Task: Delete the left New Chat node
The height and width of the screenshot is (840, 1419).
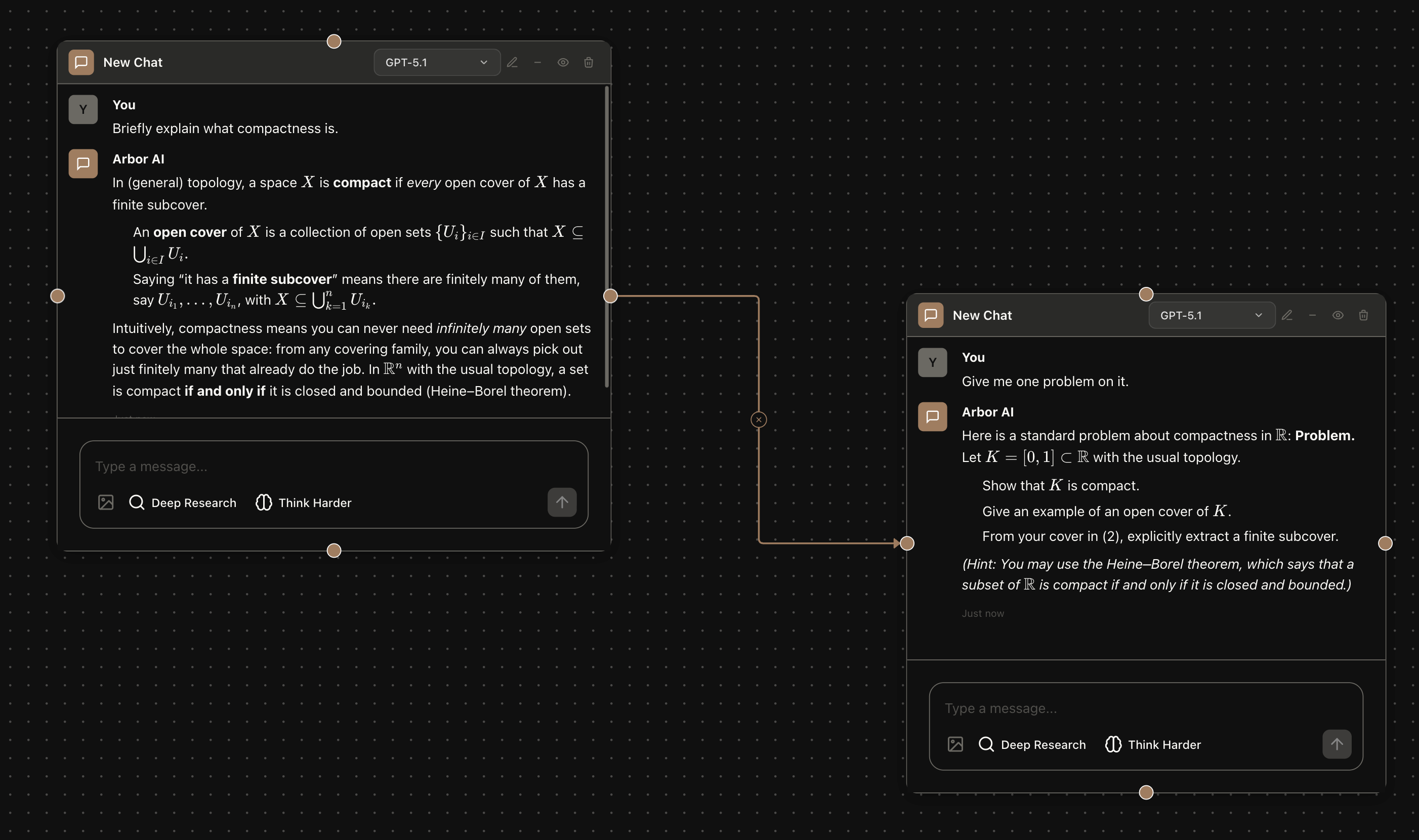Action: pyautogui.click(x=588, y=62)
